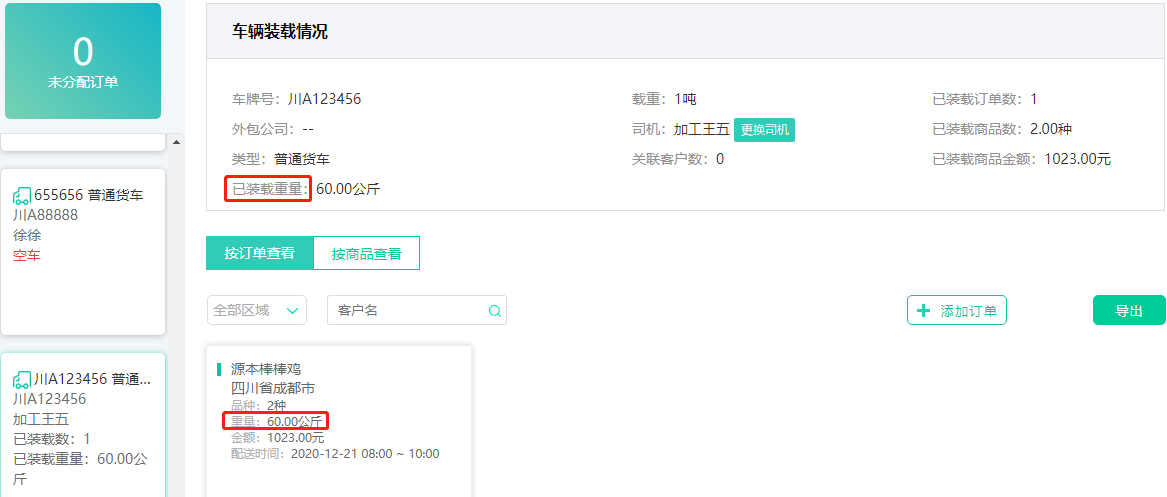Screen dimensions: 1167x497
Task: Click the order's 配送时间 line
Action: 335,454
